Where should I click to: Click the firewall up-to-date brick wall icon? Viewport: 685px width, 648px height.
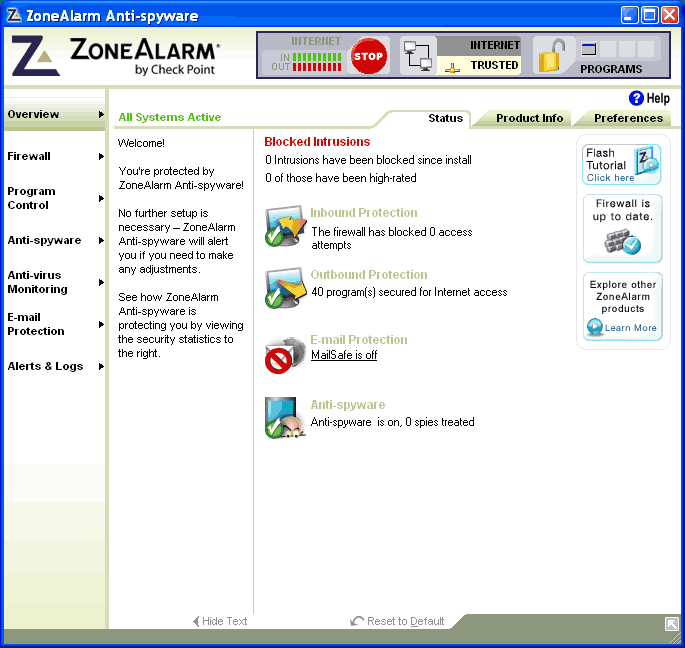(x=623, y=242)
